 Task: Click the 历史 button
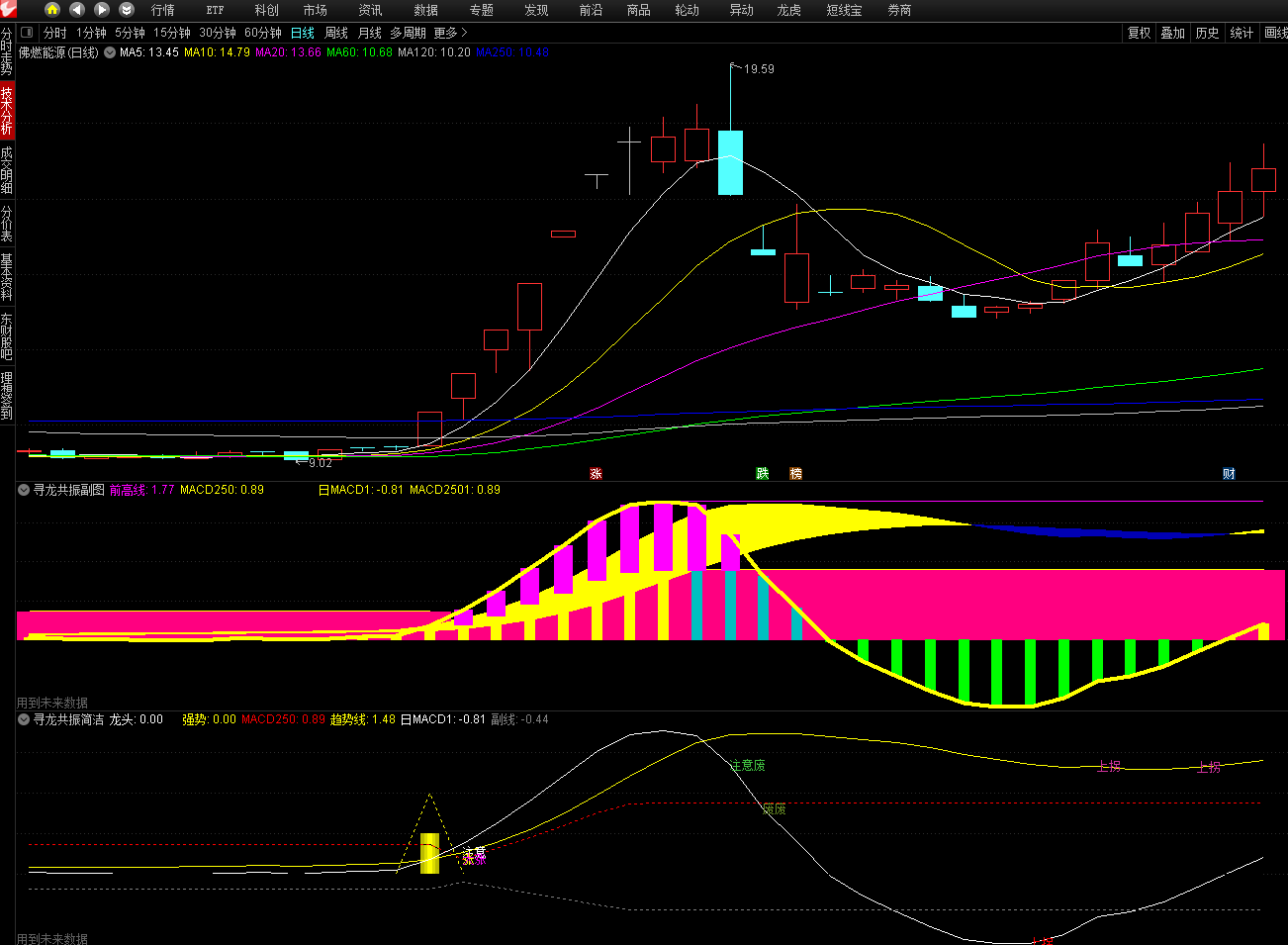1207,33
